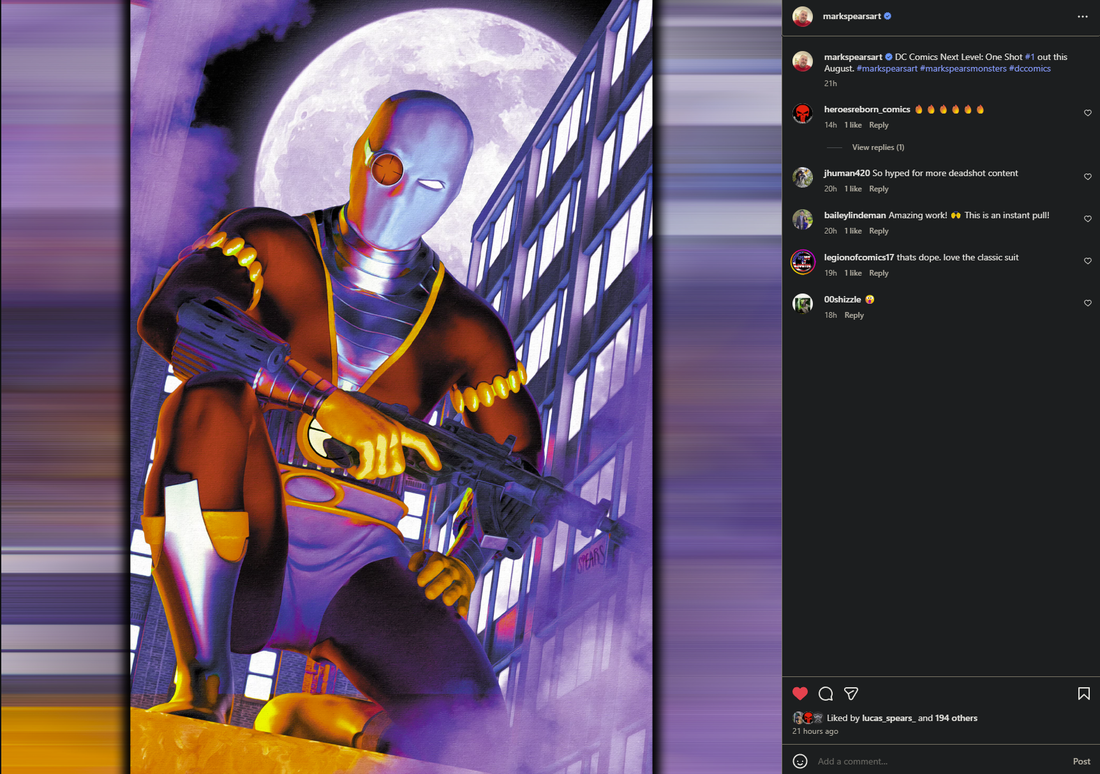This screenshot has width=1100, height=774.
Task: View likes on baileylindeman comment
Action: 853,231
